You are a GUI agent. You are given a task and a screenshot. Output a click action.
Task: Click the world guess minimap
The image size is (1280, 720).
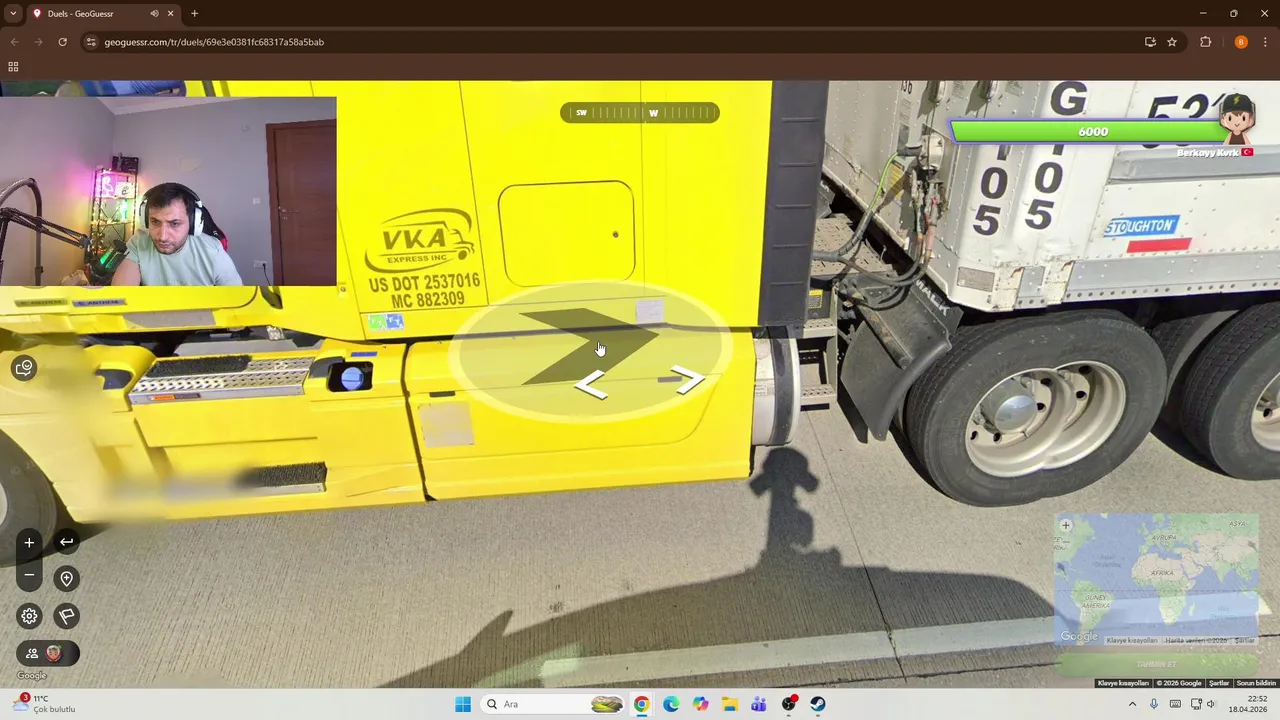click(x=1157, y=580)
